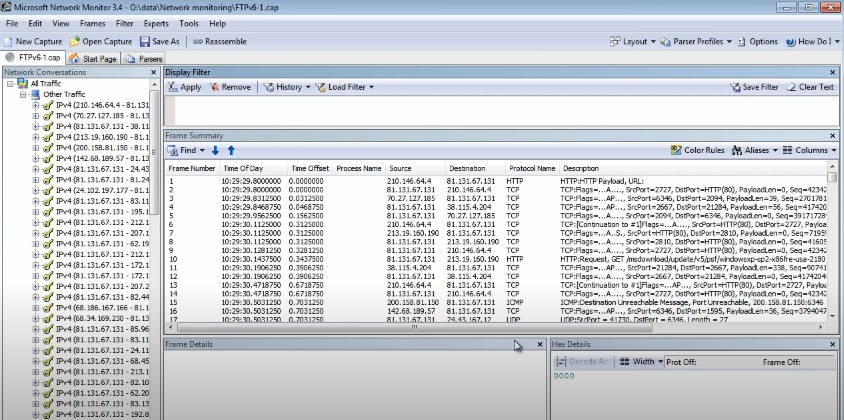Open the Aliases dropdown
The height and width of the screenshot is (420, 844).
pos(755,151)
